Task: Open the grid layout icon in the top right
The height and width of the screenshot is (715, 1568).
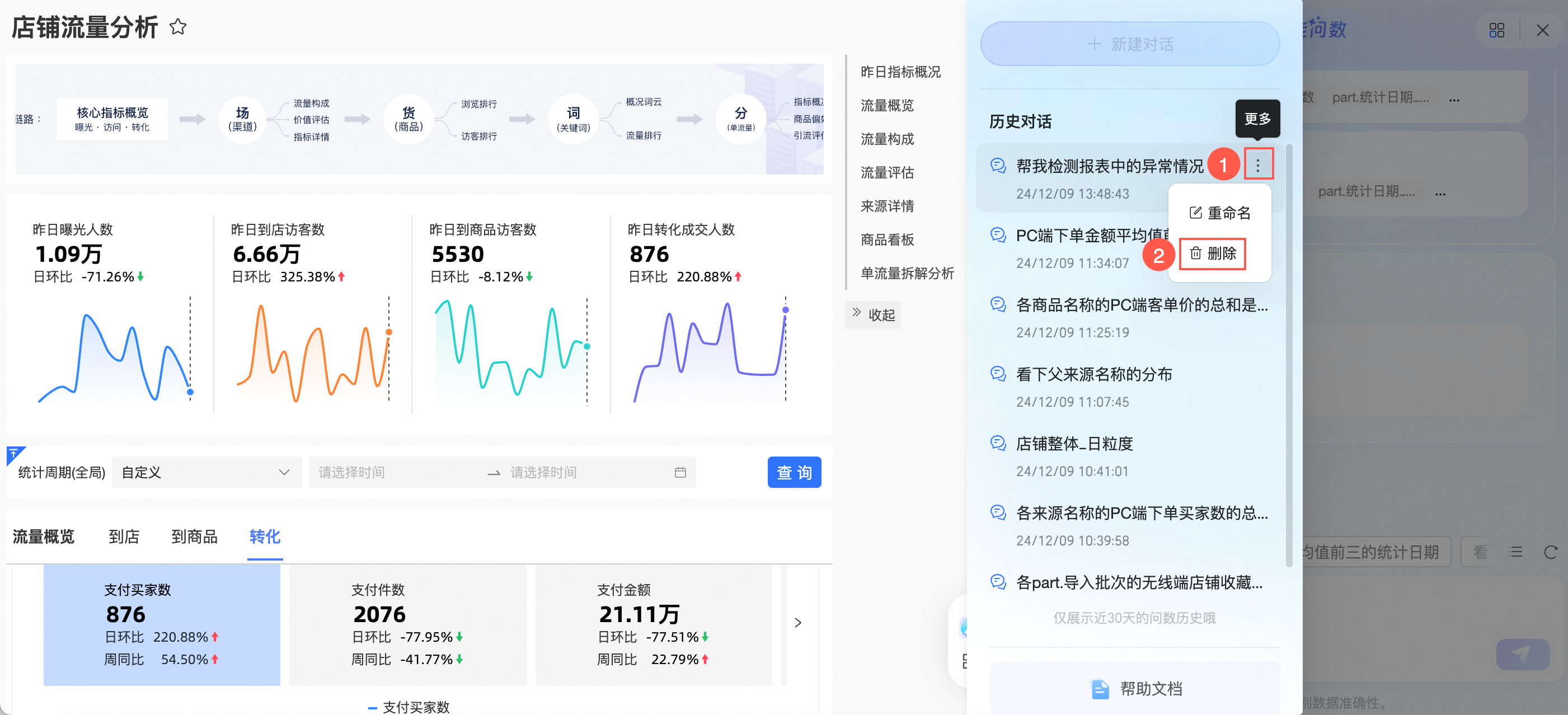Action: pyautogui.click(x=1496, y=30)
